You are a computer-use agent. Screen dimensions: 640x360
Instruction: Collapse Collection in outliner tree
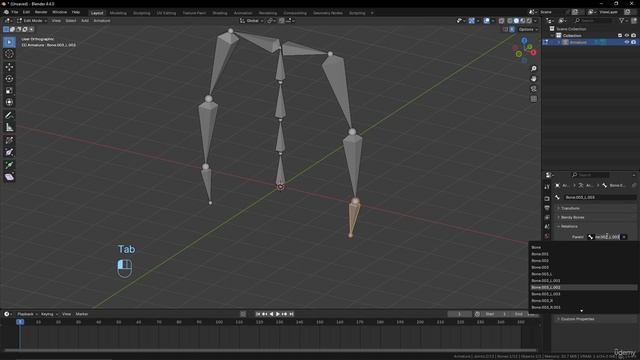pyautogui.click(x=553, y=36)
